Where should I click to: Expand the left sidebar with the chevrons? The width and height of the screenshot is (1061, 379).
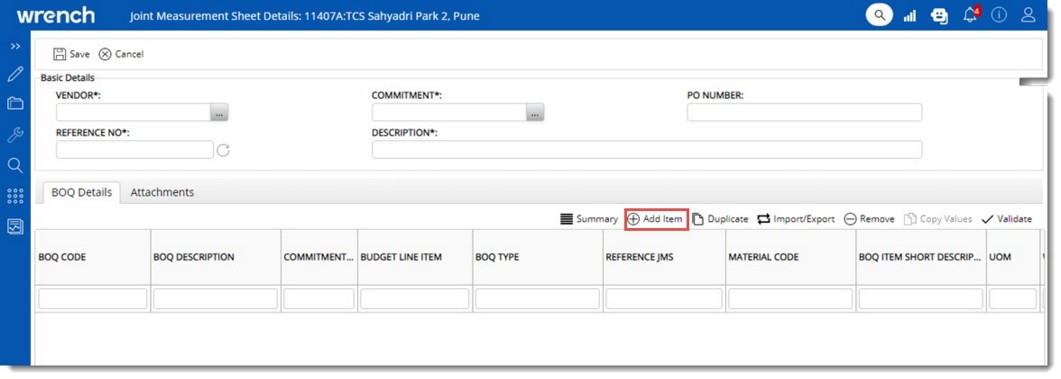click(x=15, y=46)
